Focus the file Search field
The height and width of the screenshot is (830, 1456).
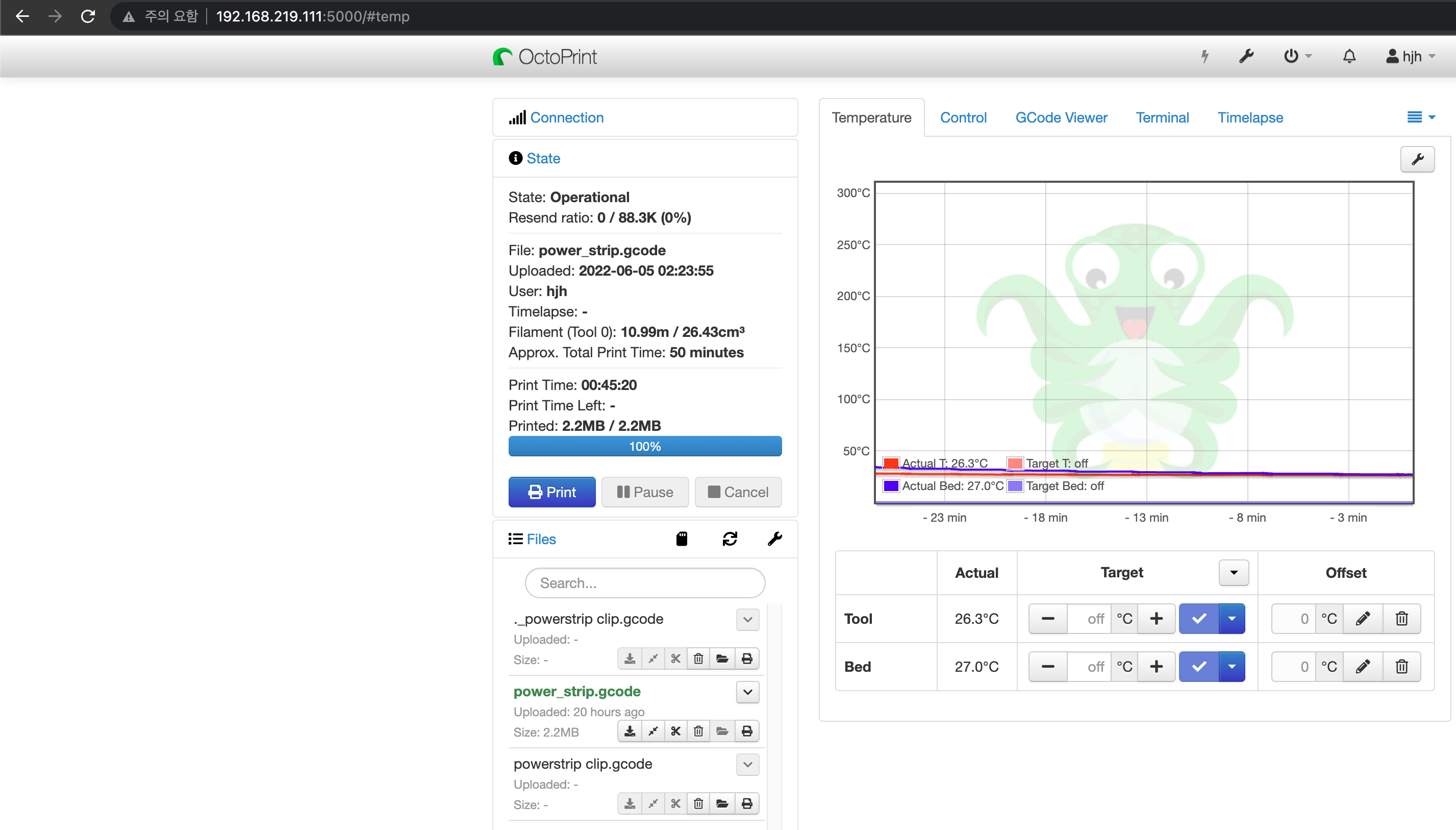pos(645,582)
